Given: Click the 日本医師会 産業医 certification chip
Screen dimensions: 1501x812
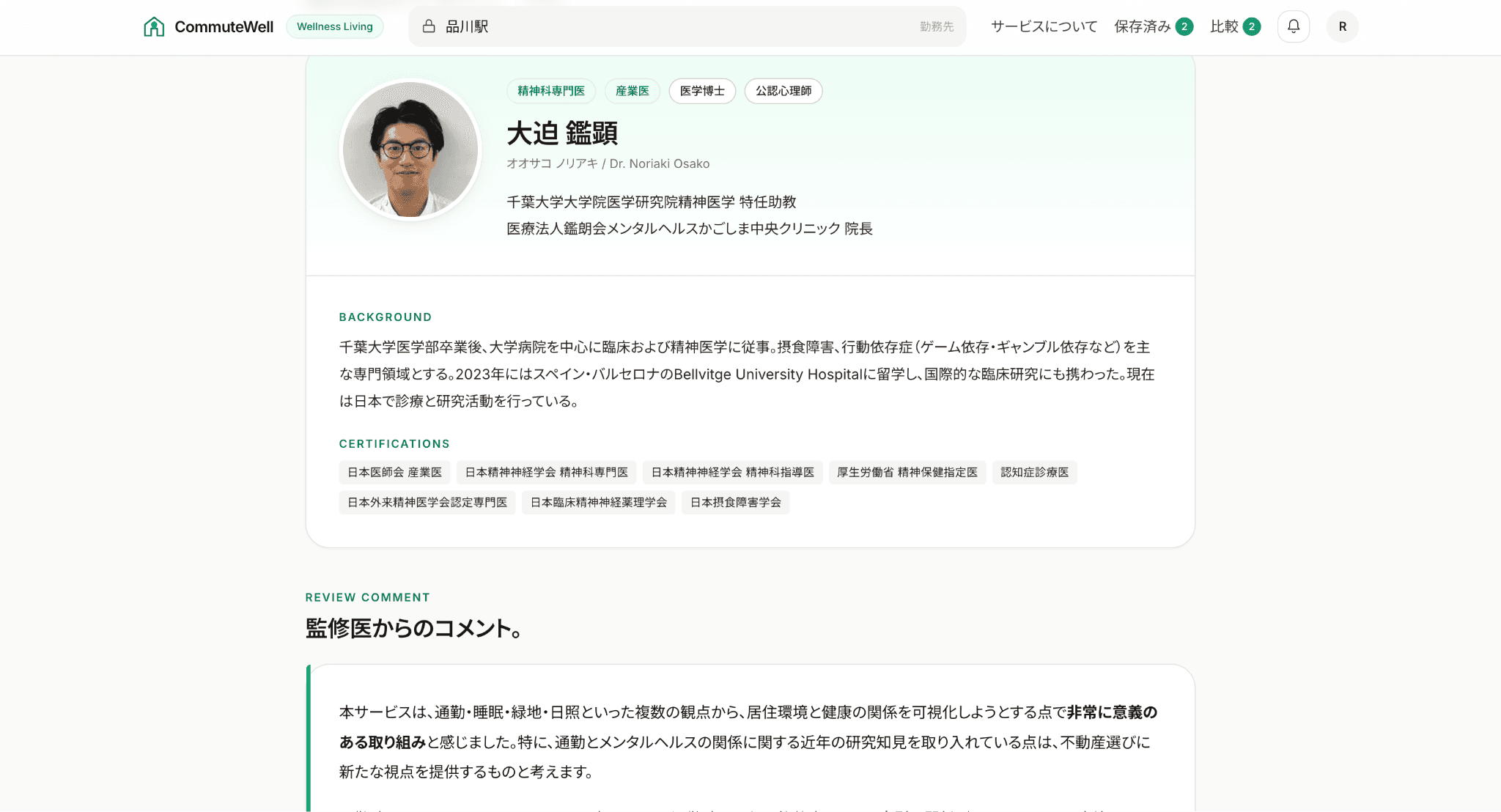Looking at the screenshot, I should coord(394,472).
